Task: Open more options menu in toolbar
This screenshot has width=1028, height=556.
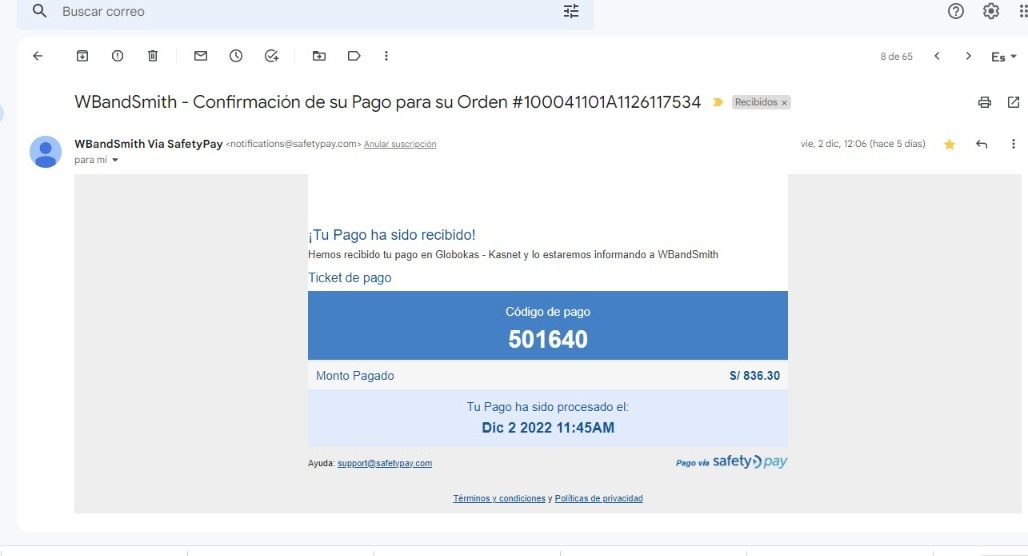Action: 386,56
